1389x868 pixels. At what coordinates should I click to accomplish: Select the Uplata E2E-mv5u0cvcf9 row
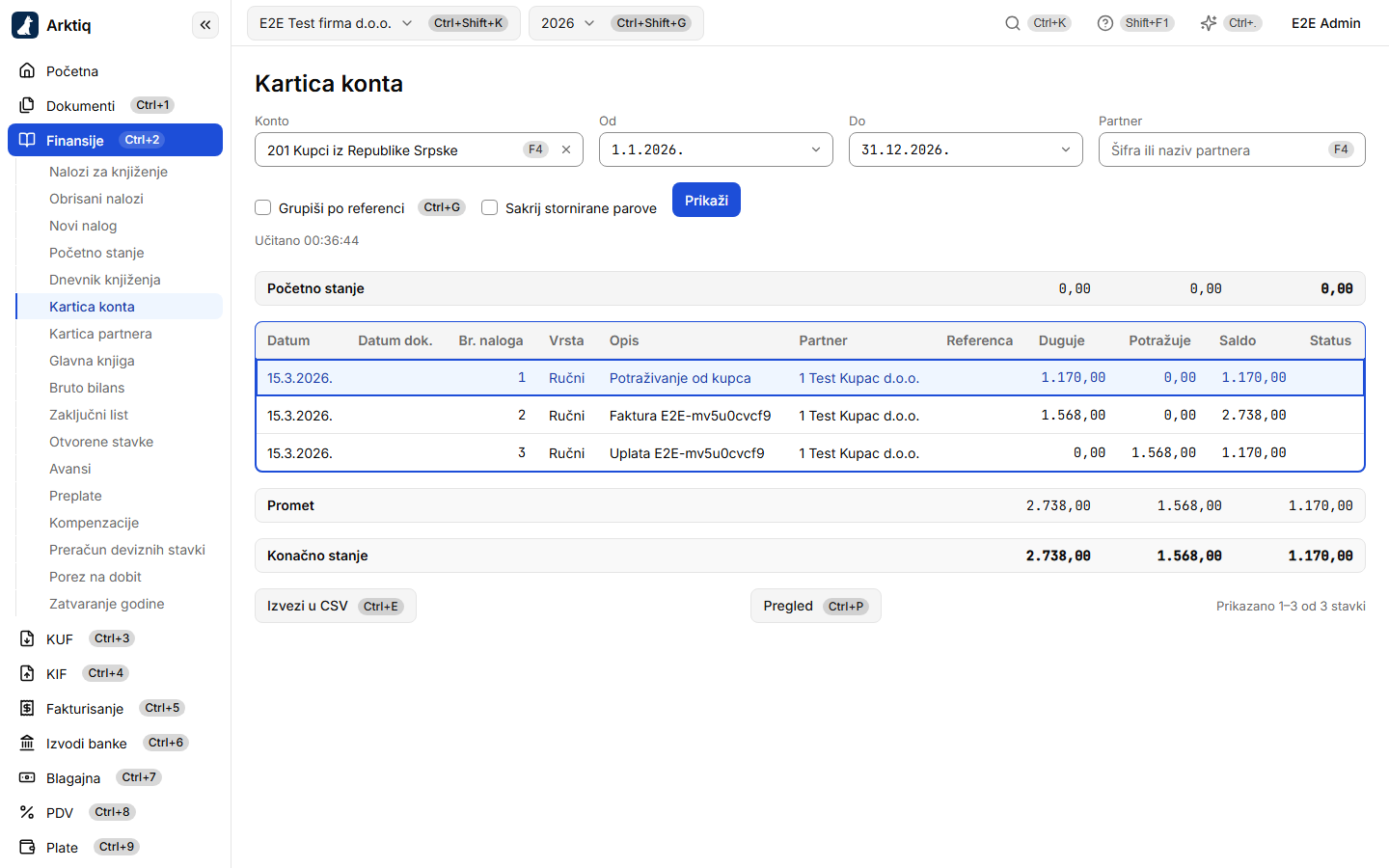click(x=810, y=453)
